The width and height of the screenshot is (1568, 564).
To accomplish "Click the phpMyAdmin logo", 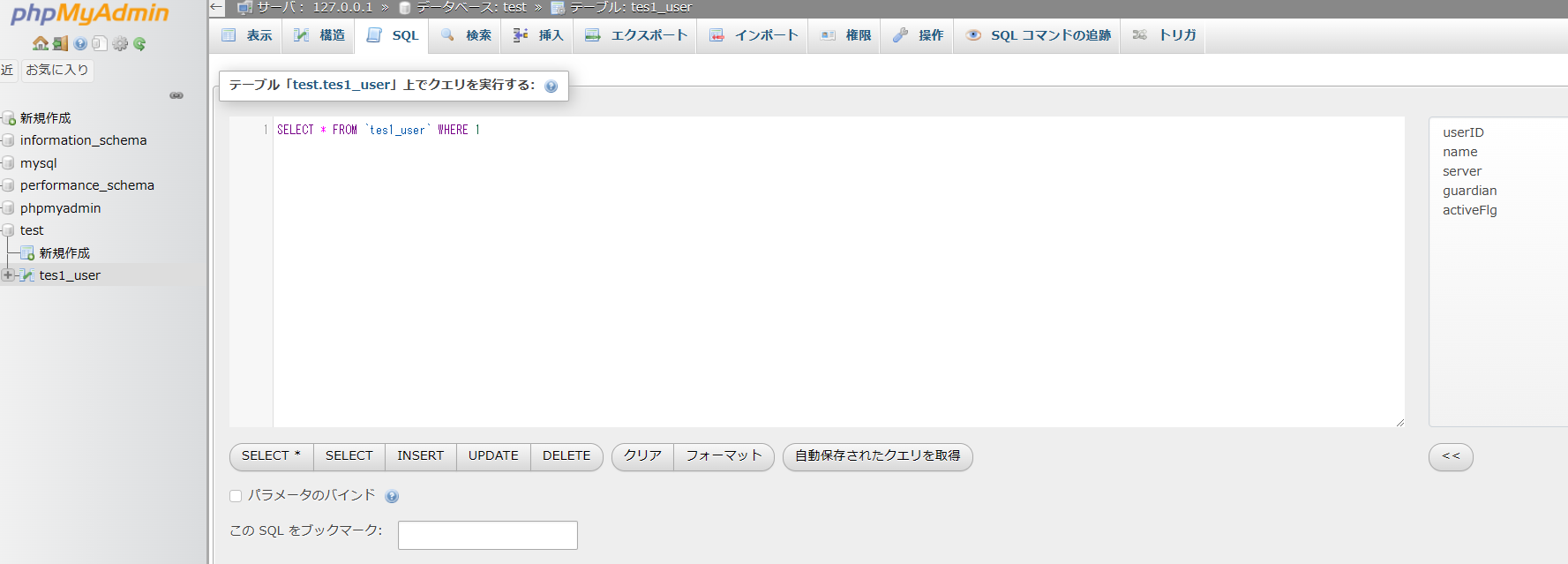I will 88,13.
